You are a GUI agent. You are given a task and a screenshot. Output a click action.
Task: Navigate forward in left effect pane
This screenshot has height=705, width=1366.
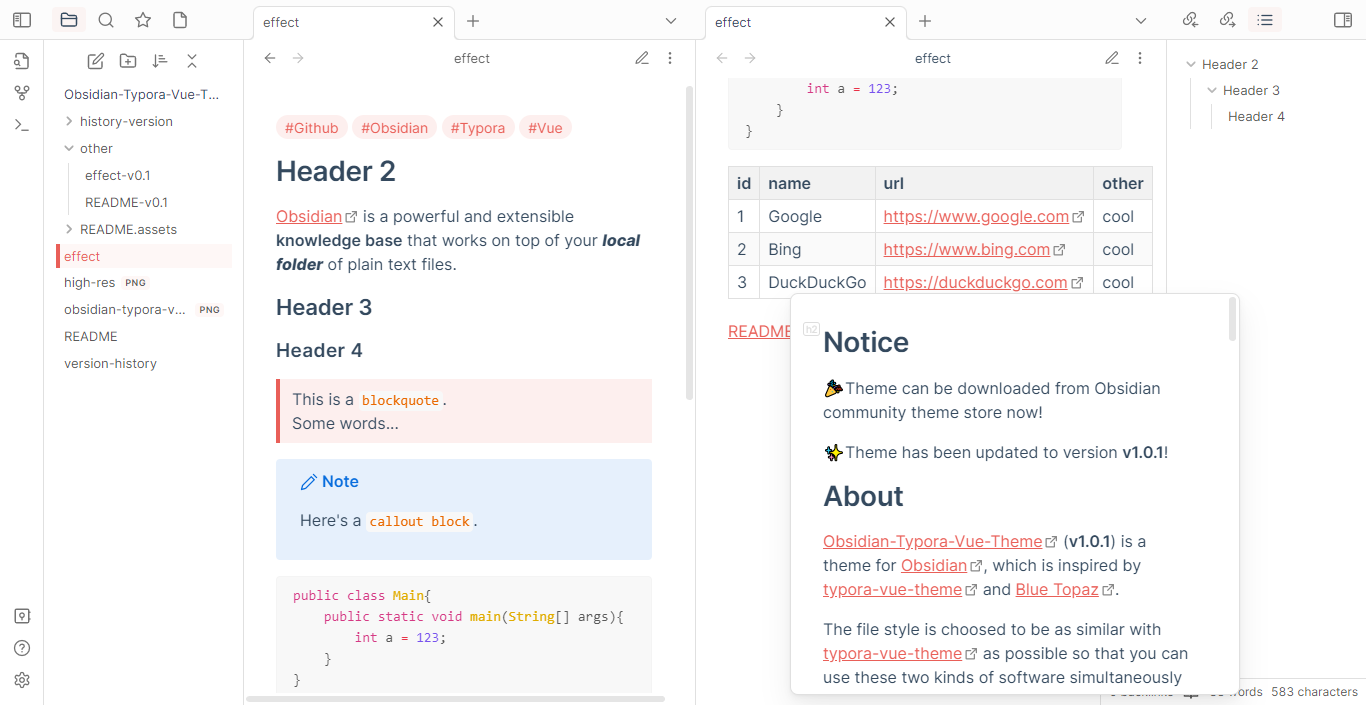pyautogui.click(x=298, y=58)
